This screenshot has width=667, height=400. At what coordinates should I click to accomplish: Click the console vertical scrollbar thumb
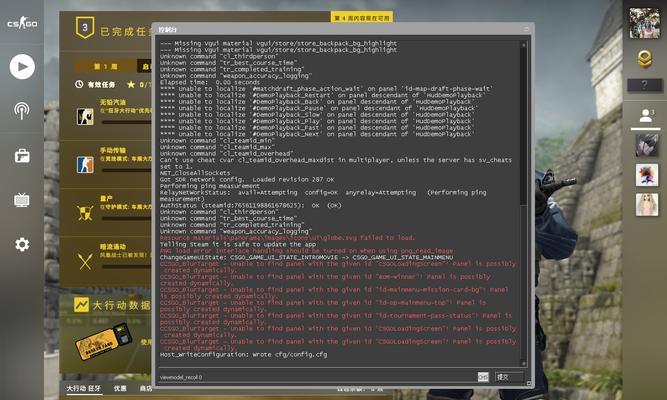[x=524, y=126]
